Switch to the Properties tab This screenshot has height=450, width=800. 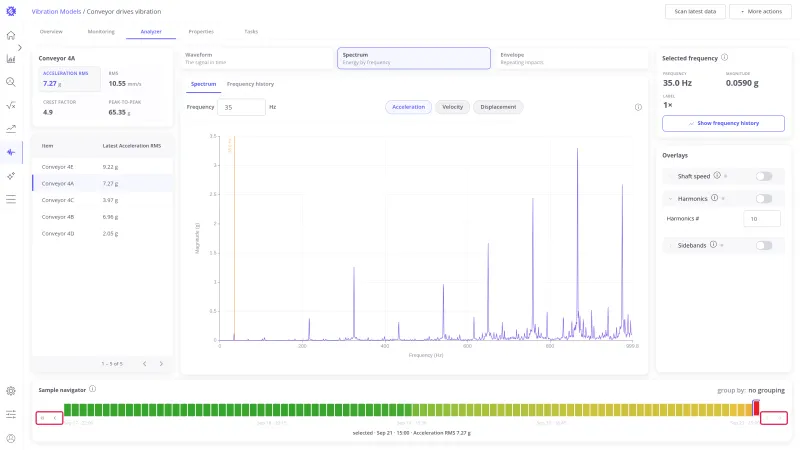[201, 32]
